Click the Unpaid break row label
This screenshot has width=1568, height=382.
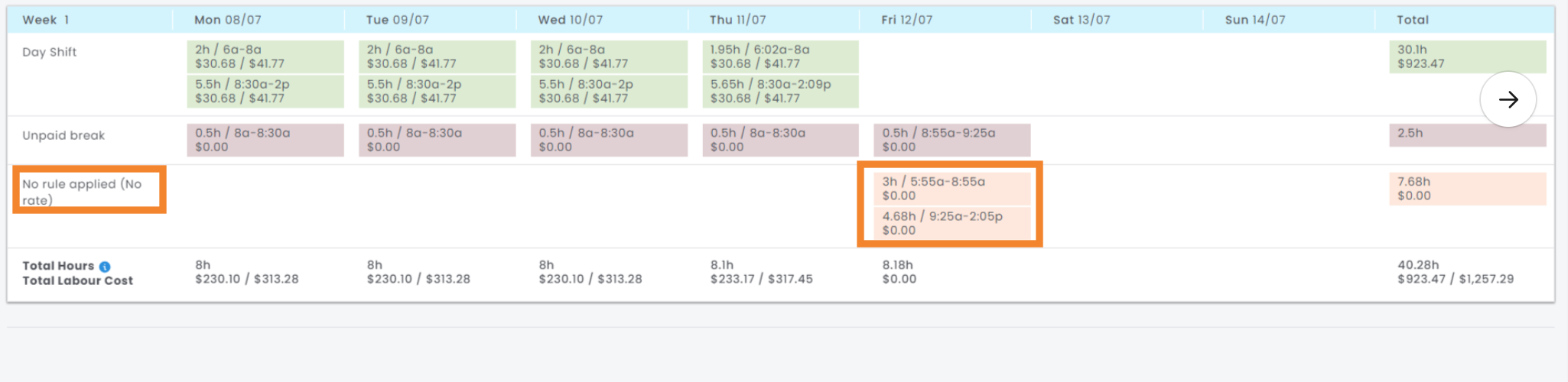click(x=63, y=135)
